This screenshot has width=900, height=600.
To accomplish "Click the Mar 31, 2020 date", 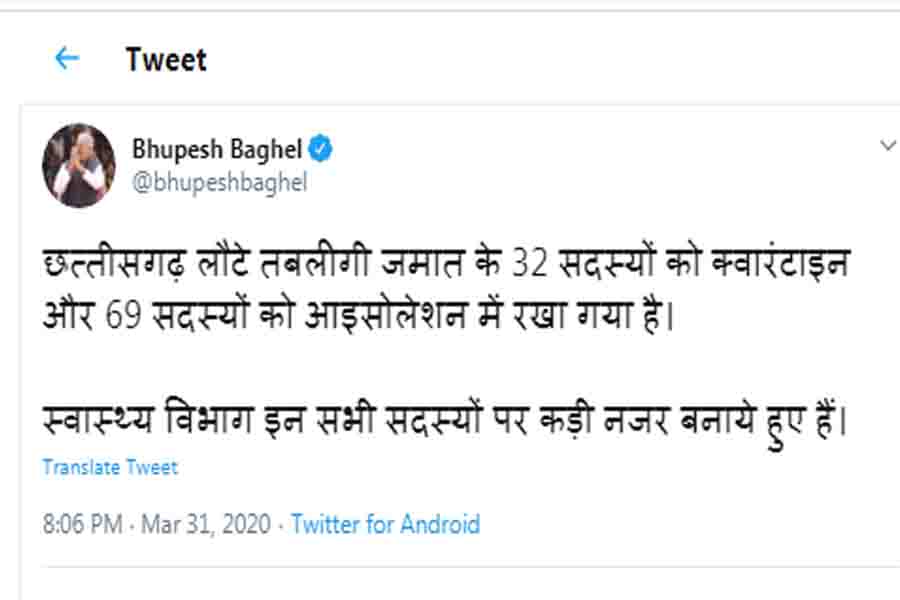I will pyautogui.click(x=207, y=524).
